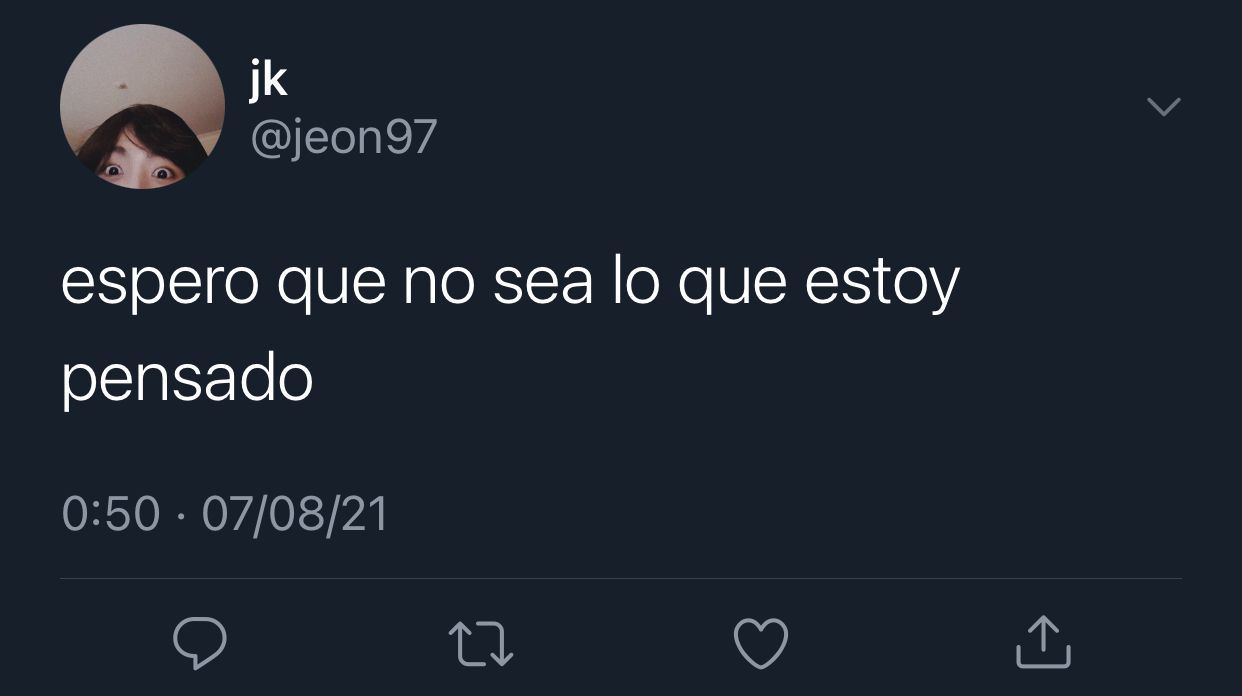Expand the down-arrow beside the username
The height and width of the screenshot is (696, 1242).
click(x=1163, y=106)
